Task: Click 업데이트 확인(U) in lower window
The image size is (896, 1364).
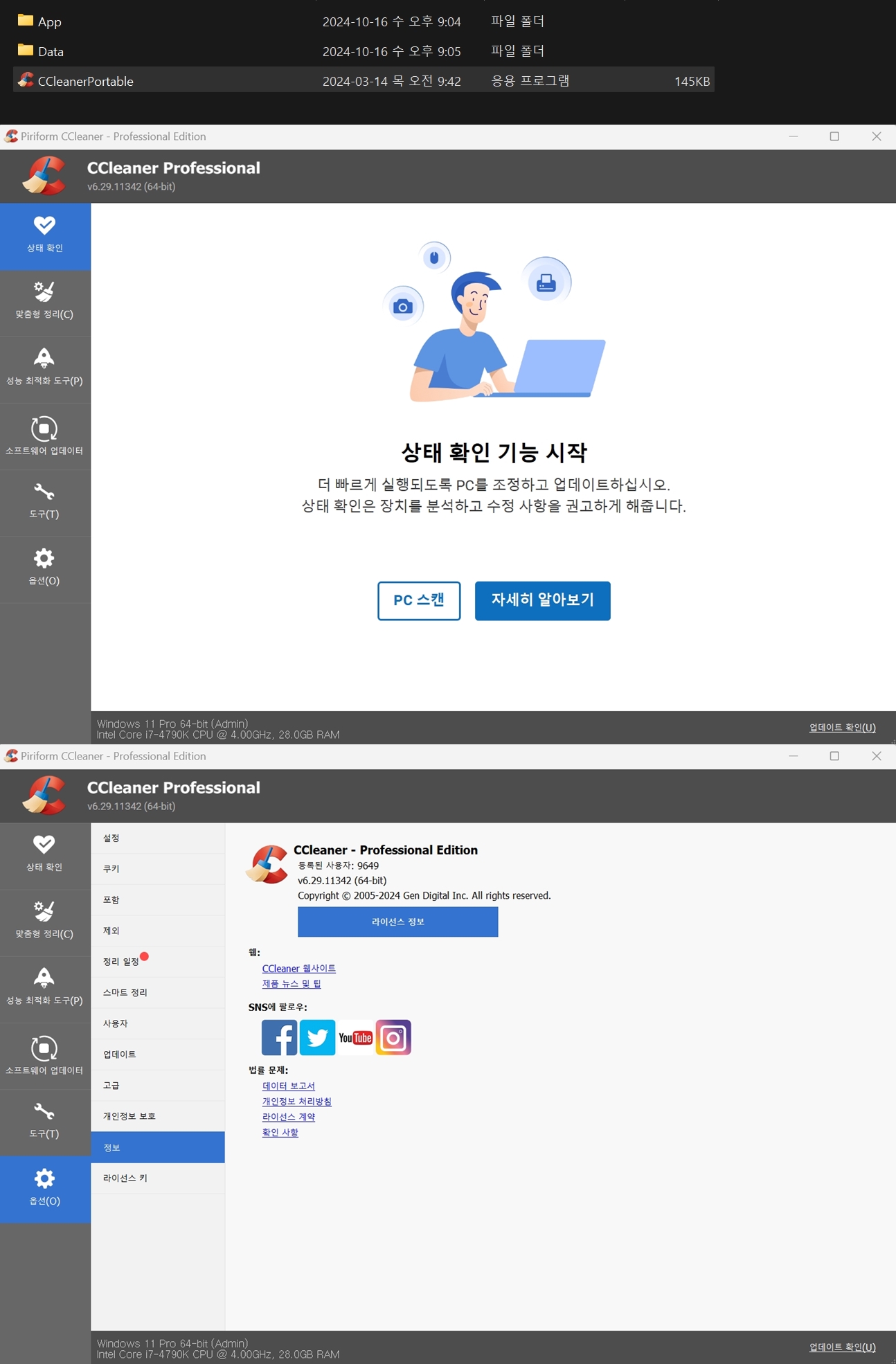Action: point(842,1347)
